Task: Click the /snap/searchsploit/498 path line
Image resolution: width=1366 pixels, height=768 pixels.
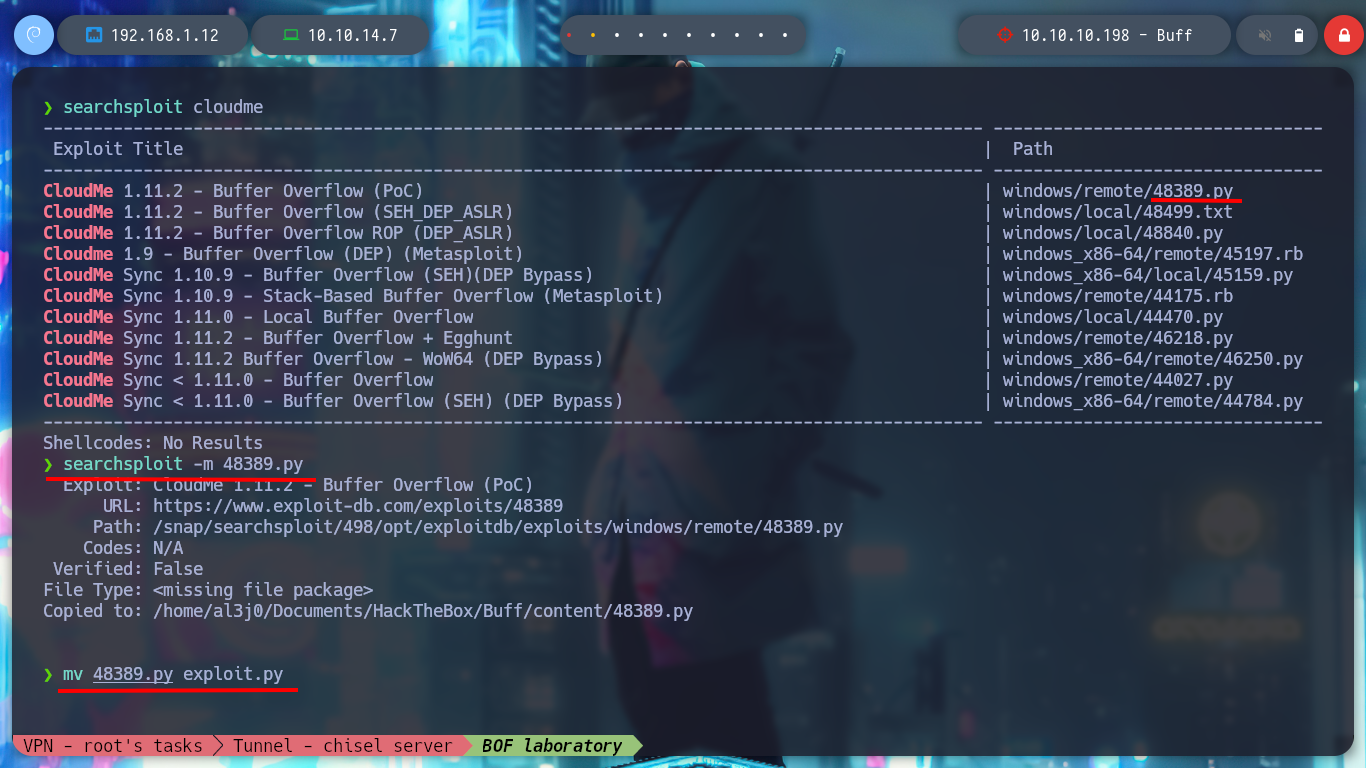Action: coord(468,527)
